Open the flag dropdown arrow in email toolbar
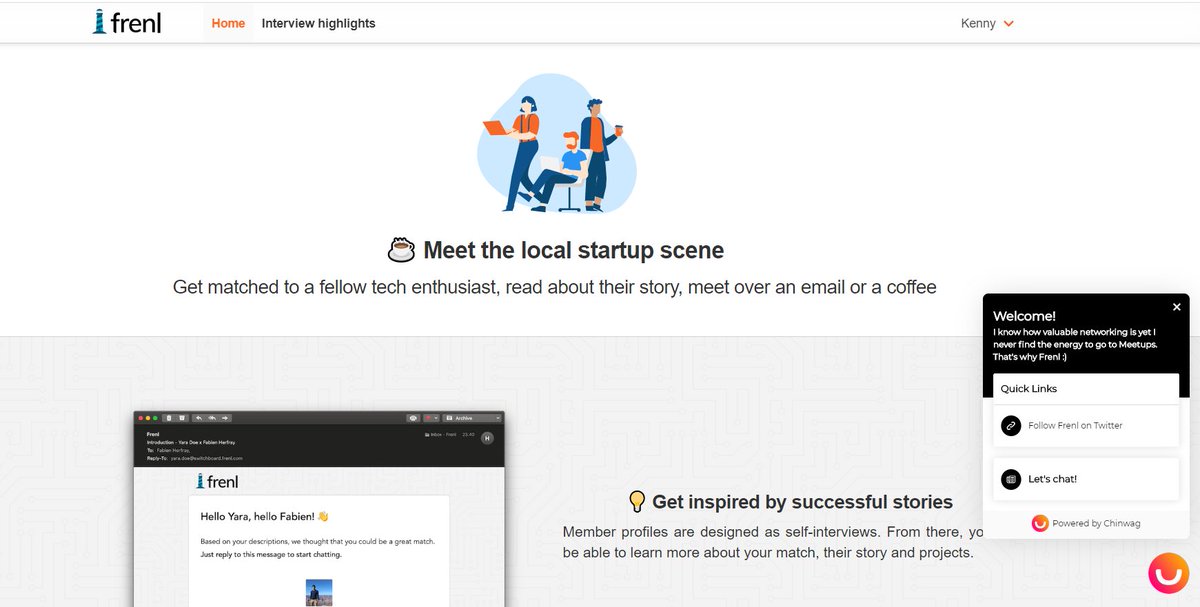Image resolution: width=1200 pixels, height=607 pixels. (x=437, y=418)
